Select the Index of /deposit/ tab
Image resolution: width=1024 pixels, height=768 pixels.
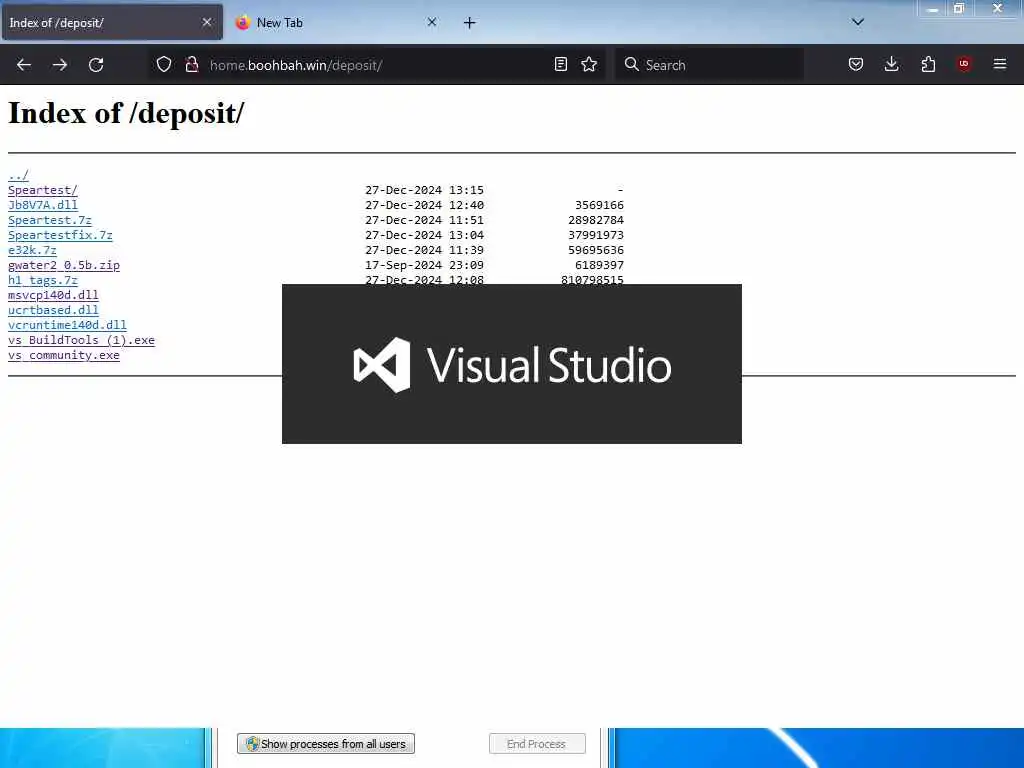(x=112, y=23)
